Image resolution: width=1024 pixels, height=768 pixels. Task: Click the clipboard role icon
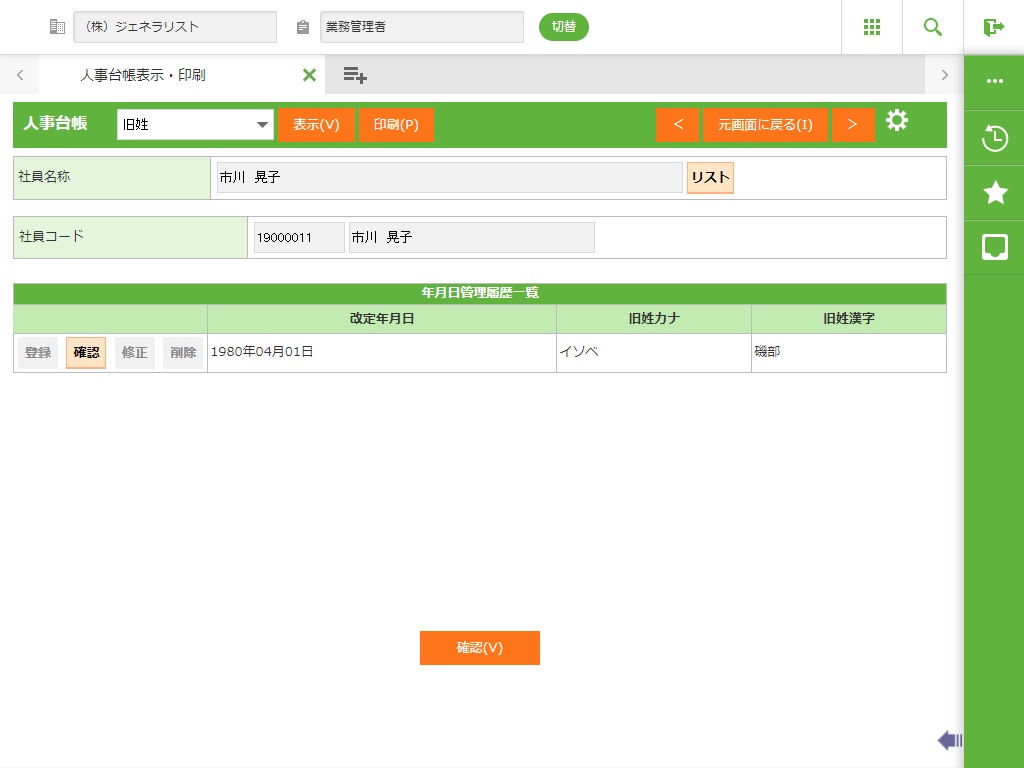tap(302, 27)
